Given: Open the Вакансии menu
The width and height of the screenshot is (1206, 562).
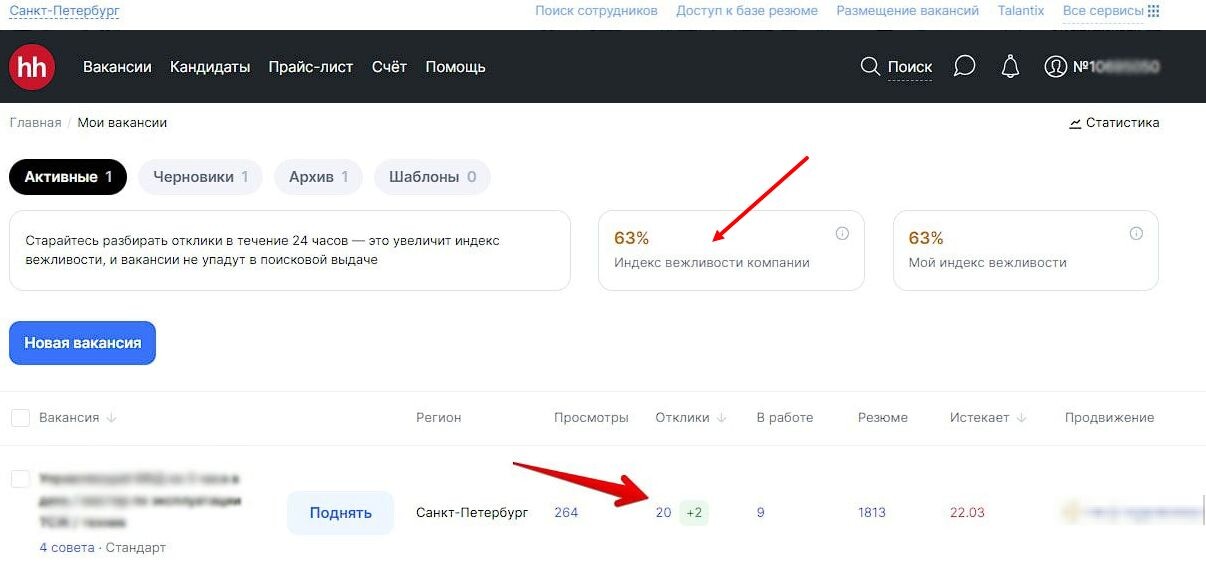Looking at the screenshot, I should point(117,67).
